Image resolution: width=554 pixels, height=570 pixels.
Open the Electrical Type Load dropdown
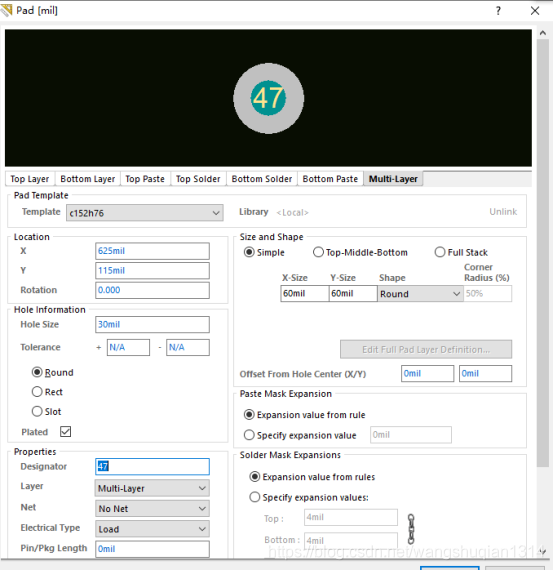(x=152, y=529)
